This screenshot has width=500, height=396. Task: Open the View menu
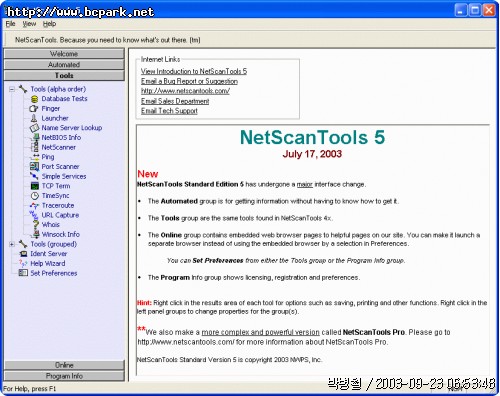click(x=29, y=24)
